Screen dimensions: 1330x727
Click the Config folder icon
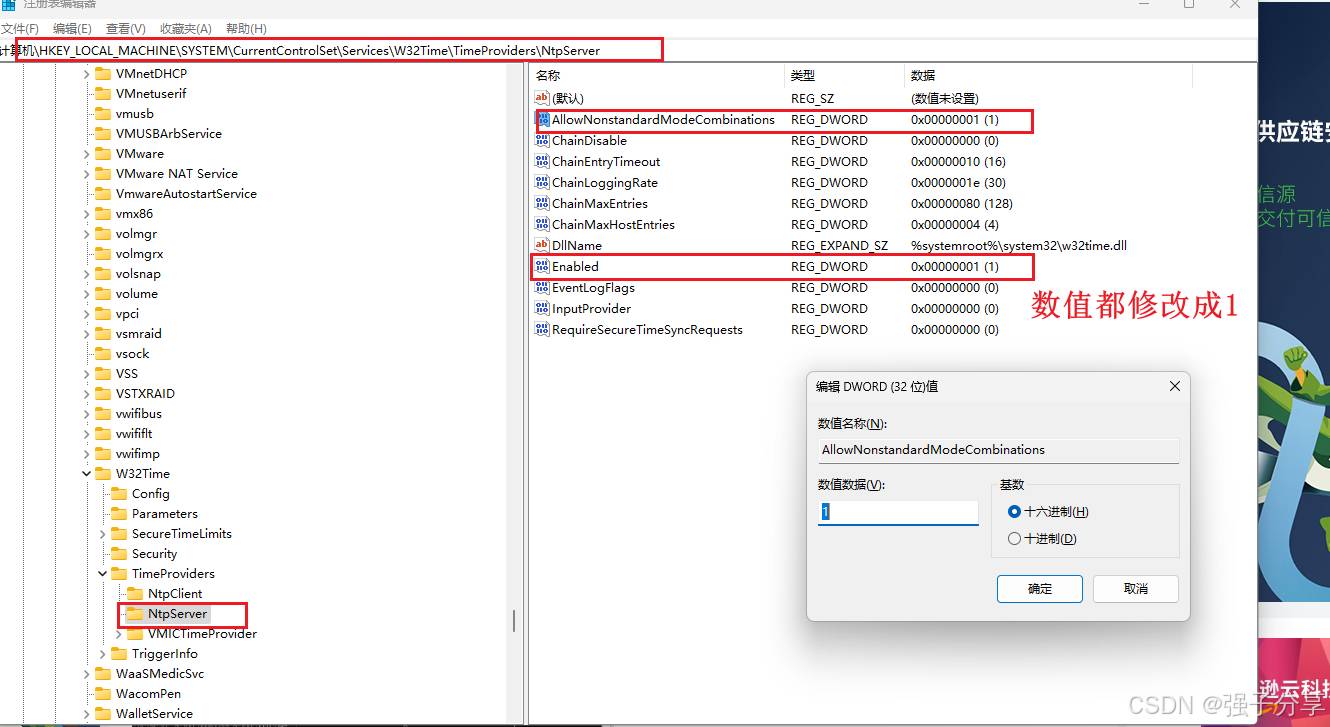point(119,493)
